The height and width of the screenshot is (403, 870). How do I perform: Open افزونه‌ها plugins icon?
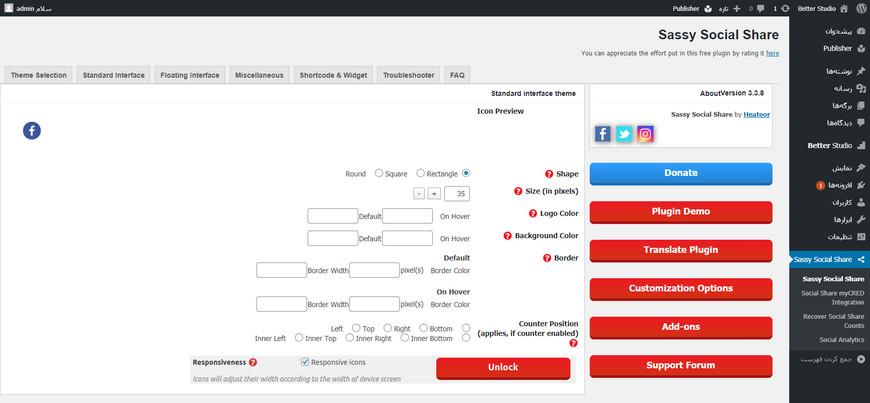point(861,185)
